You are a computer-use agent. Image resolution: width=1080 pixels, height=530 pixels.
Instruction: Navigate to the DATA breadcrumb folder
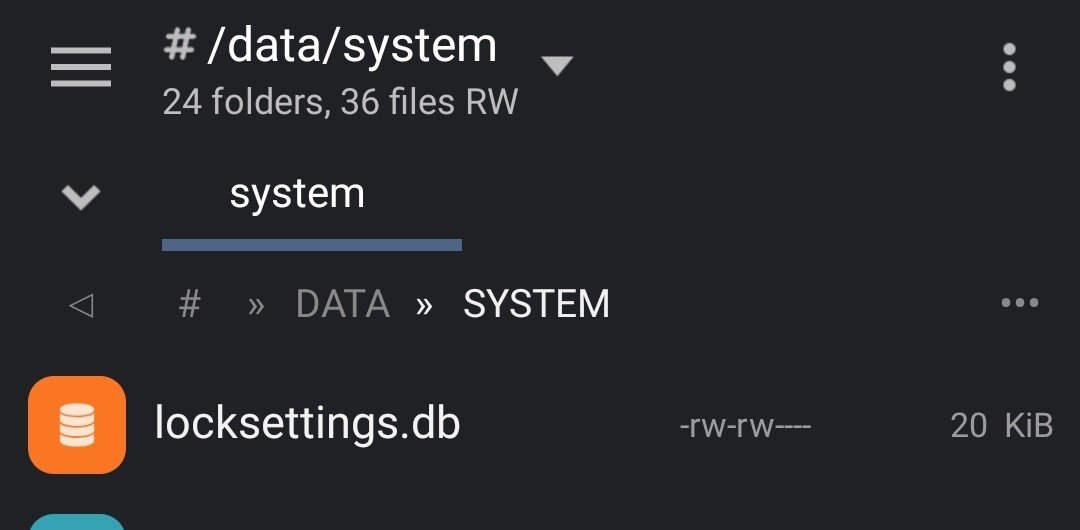(343, 304)
